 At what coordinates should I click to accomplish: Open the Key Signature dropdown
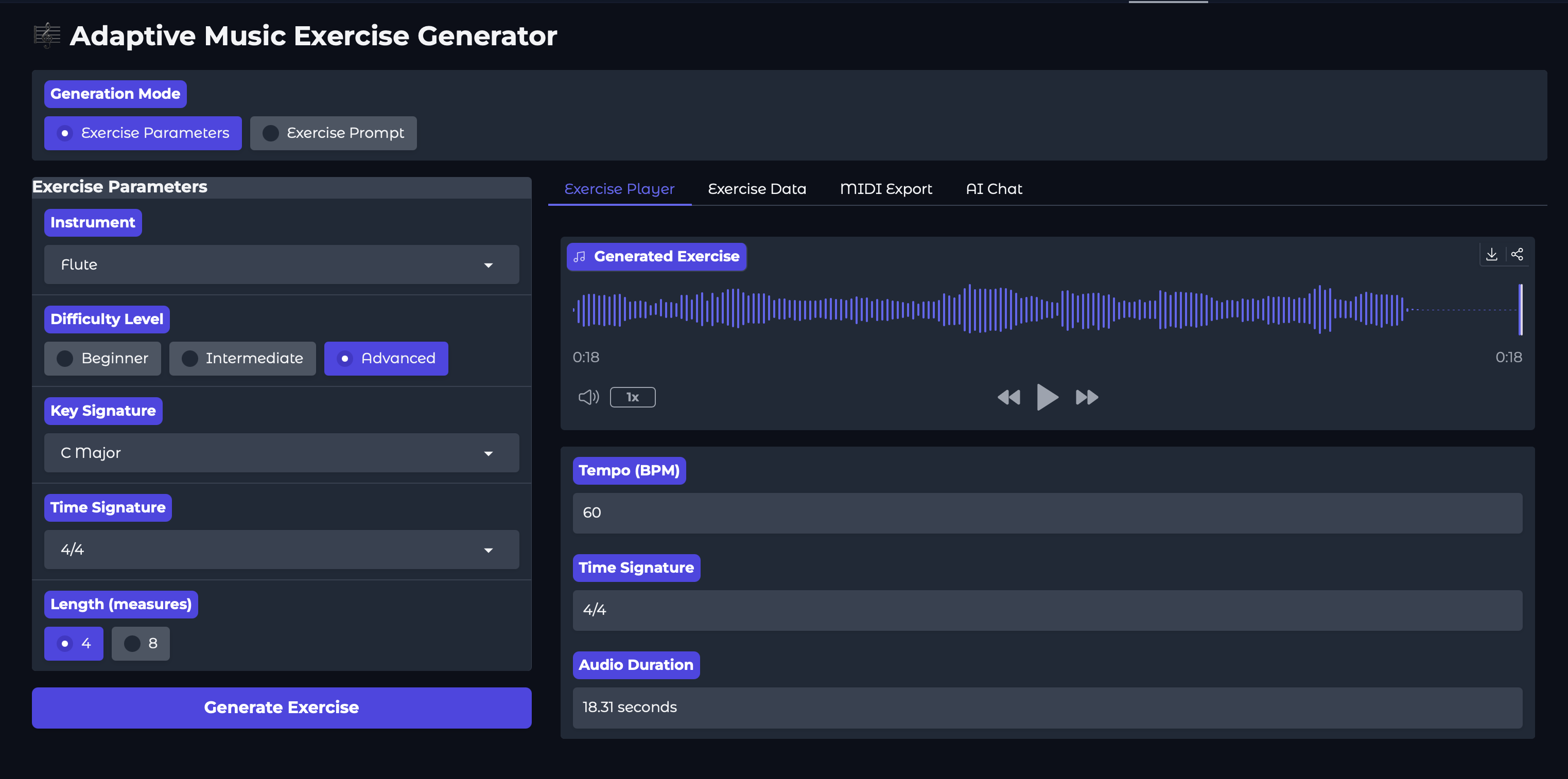click(x=281, y=453)
